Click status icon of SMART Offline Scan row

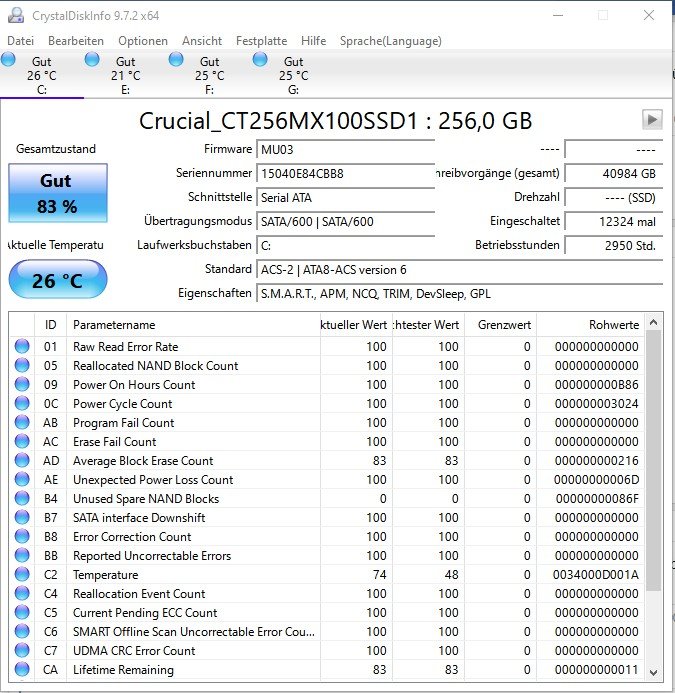22,632
